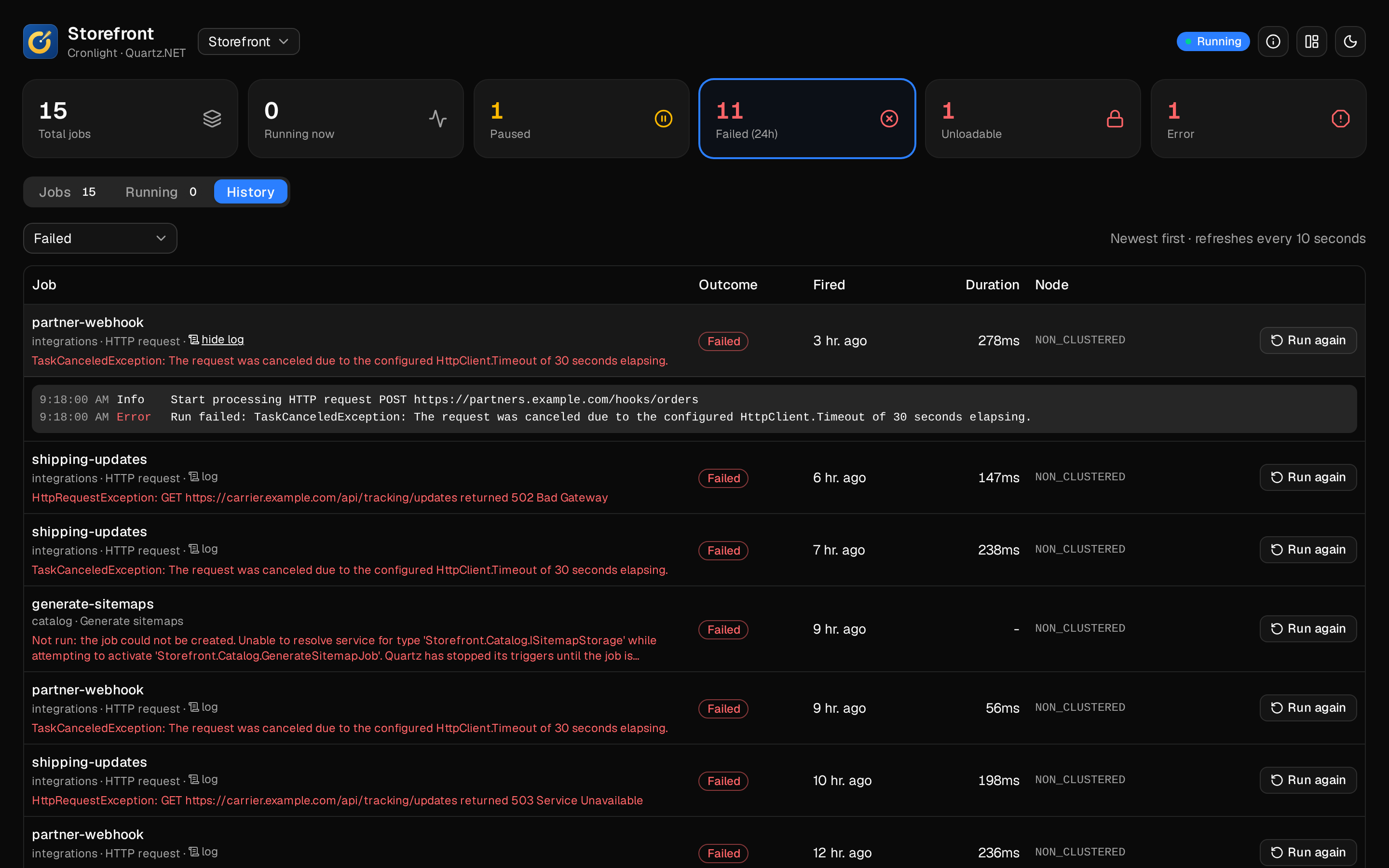Screen dimensions: 1389x868
Task: Open the layout panels icon button
Action: coord(1311,41)
